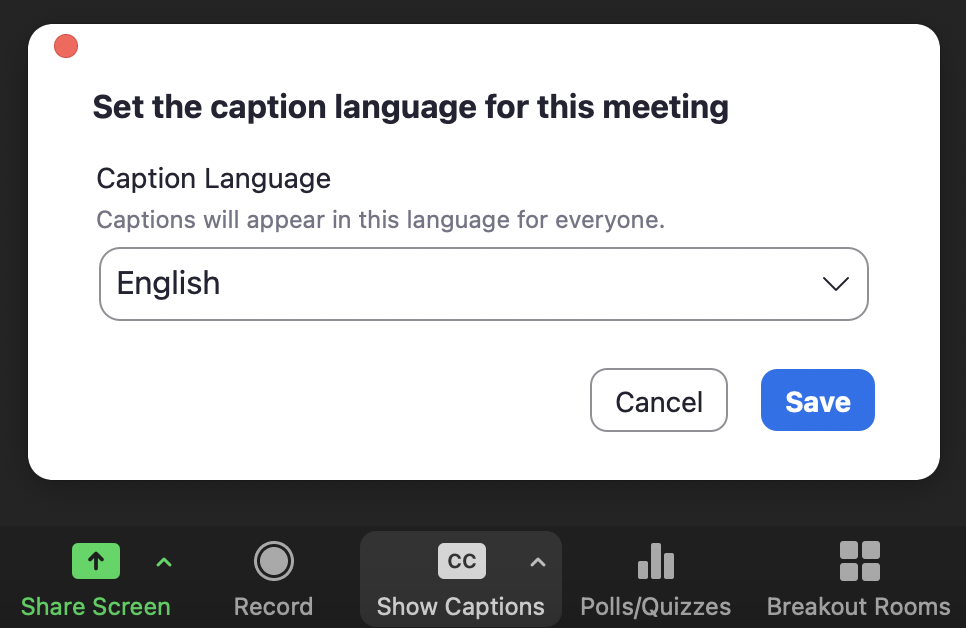This screenshot has width=966, height=628.
Task: Click the Show Captions label
Action: pos(460,606)
